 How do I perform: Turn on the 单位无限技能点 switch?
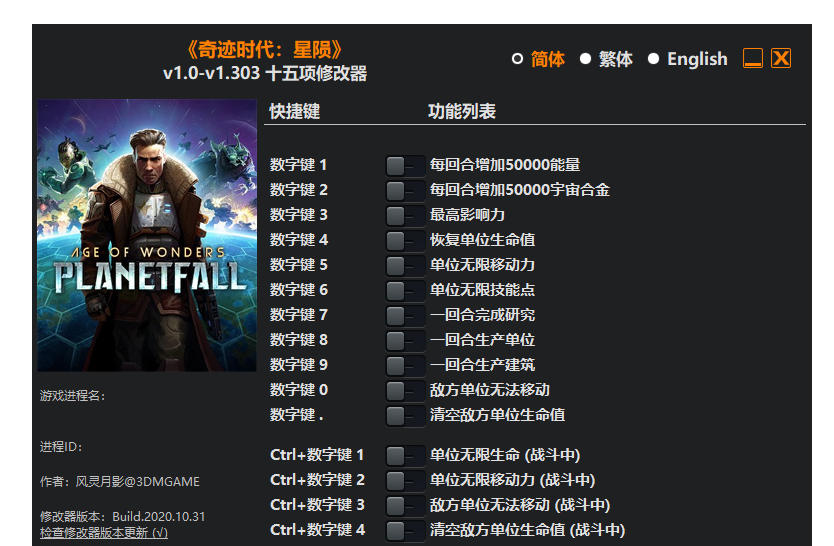(x=405, y=290)
